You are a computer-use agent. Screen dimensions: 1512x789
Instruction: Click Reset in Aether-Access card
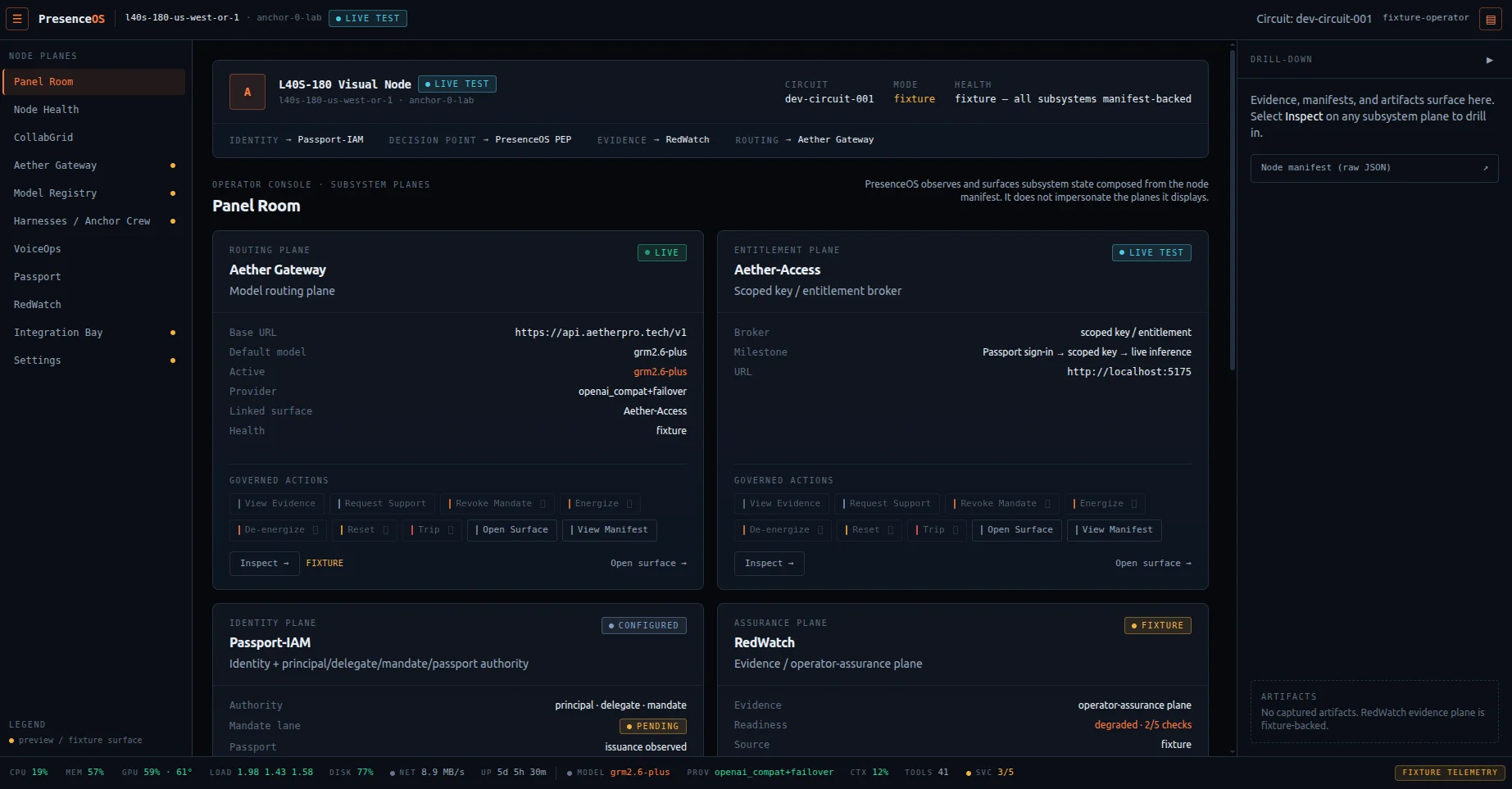point(870,530)
